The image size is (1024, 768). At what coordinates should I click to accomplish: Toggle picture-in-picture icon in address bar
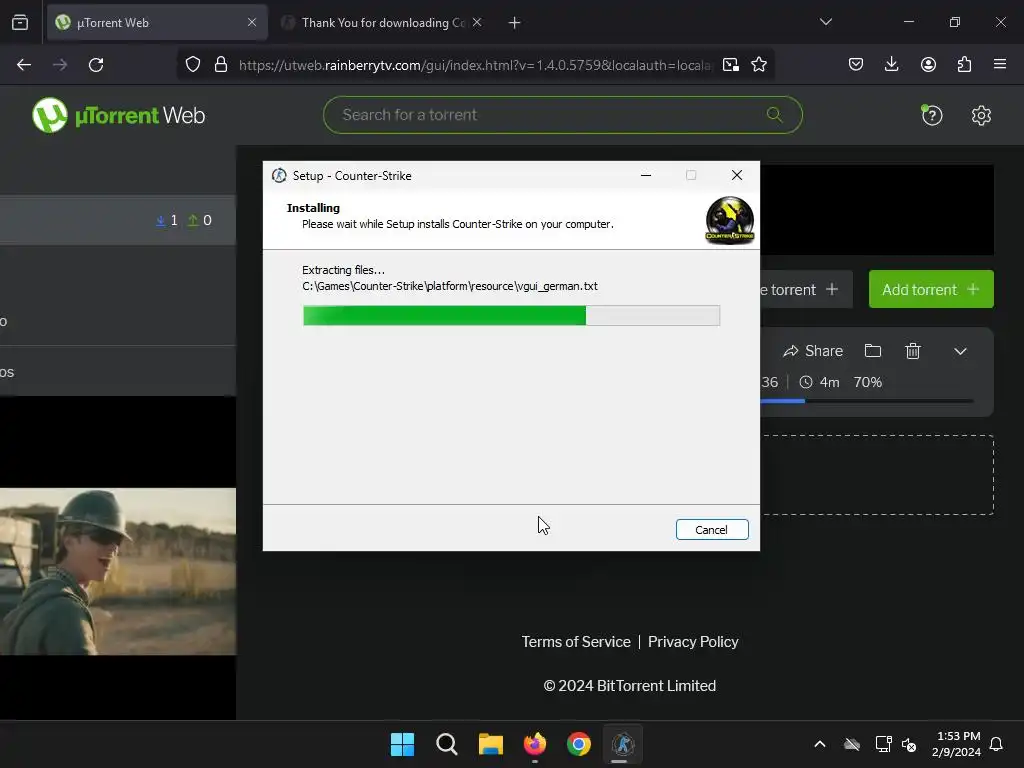click(x=731, y=65)
